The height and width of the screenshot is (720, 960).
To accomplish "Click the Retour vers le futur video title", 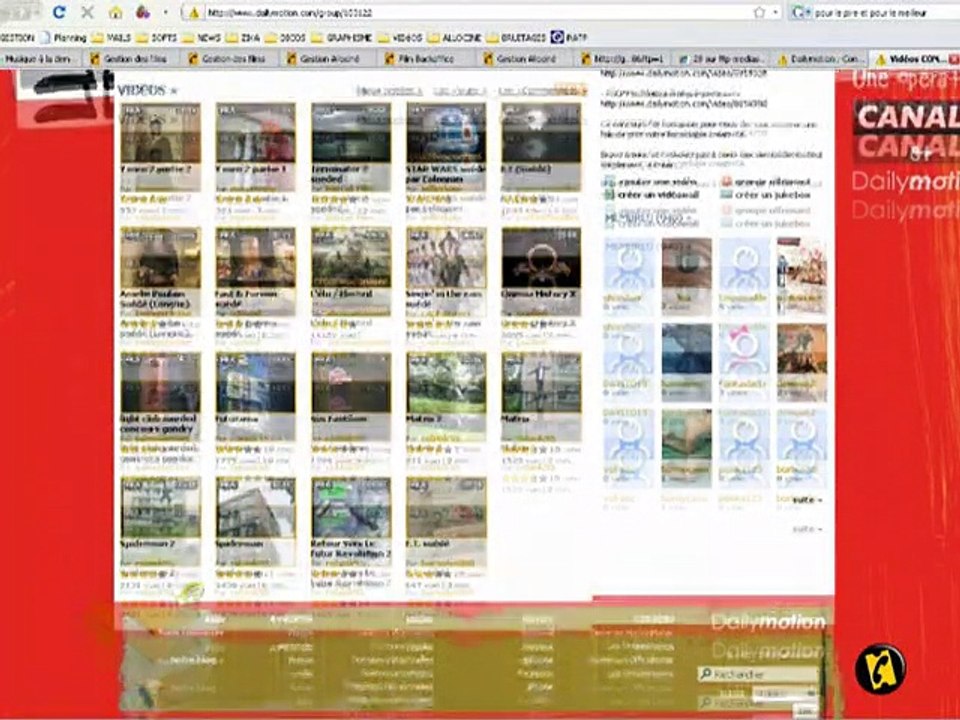I will [x=351, y=549].
